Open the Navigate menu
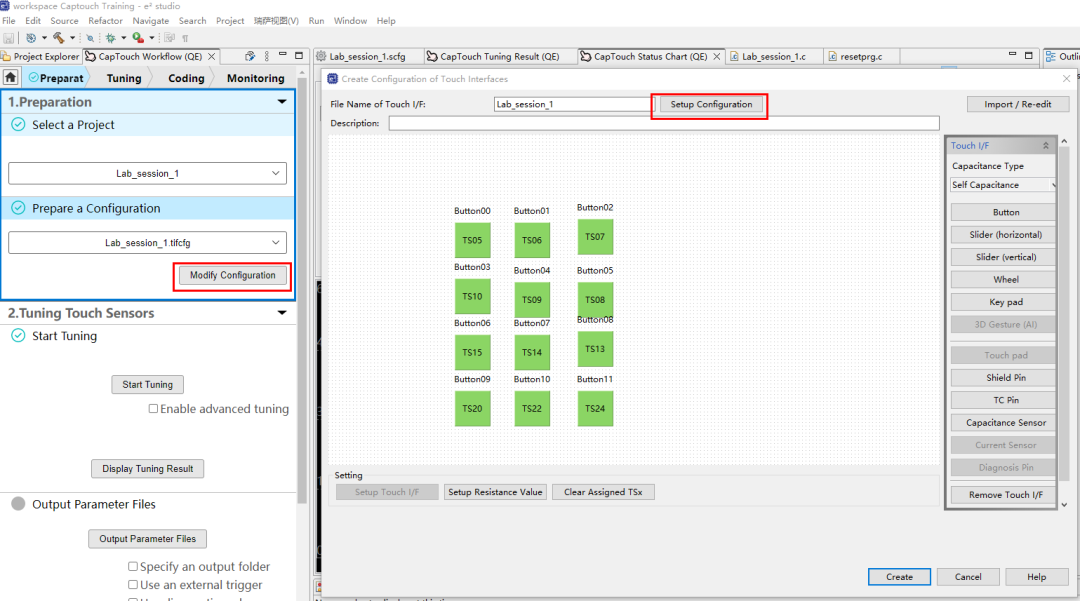Screen dimensions: 1080x601 click(151, 21)
